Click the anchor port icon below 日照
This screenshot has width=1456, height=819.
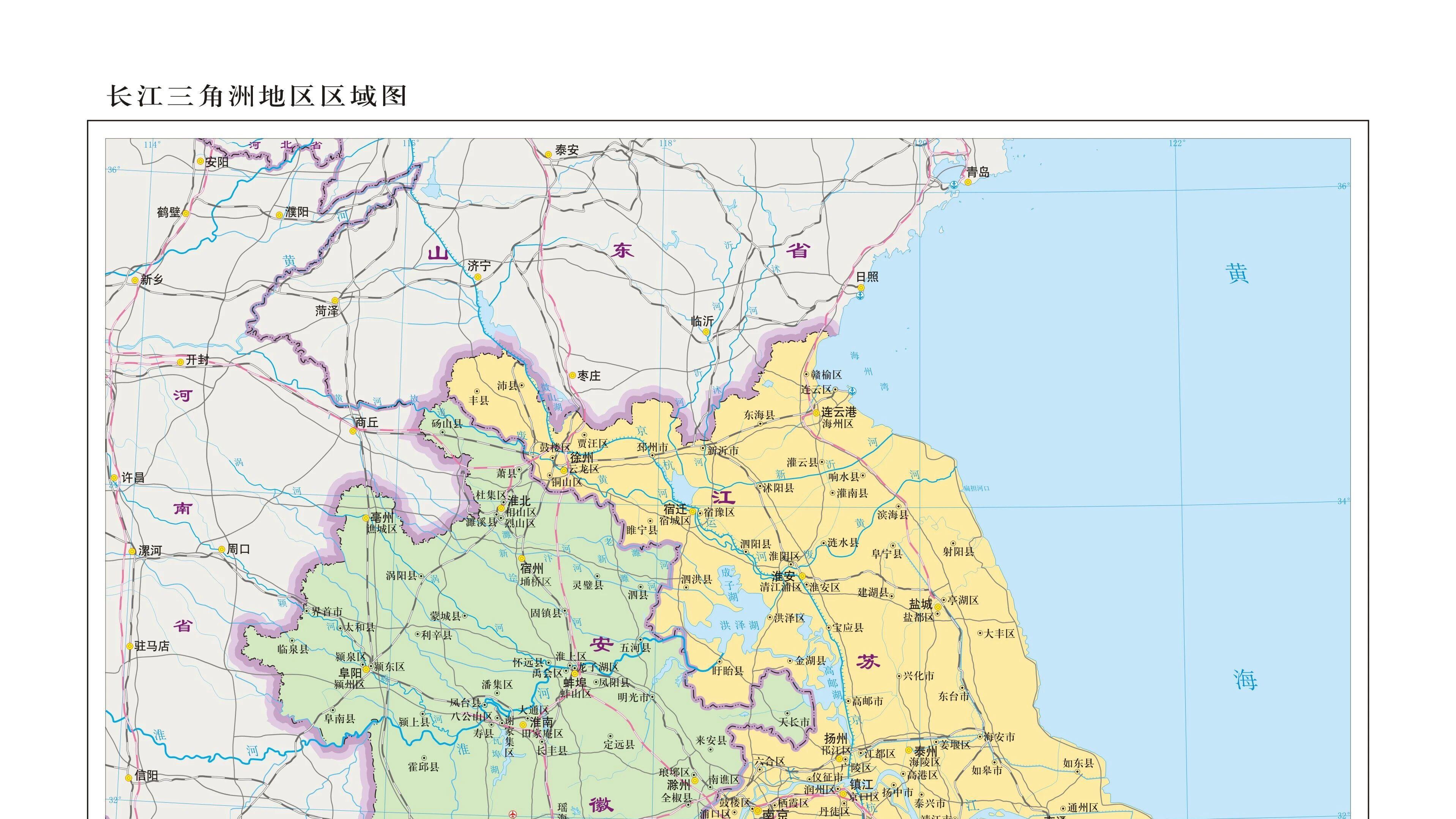click(860, 296)
